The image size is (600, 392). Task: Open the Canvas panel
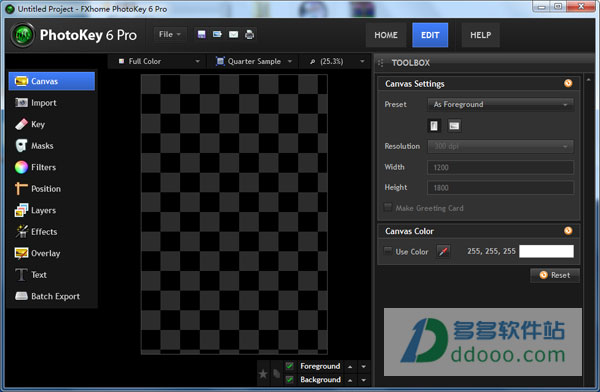tap(52, 81)
